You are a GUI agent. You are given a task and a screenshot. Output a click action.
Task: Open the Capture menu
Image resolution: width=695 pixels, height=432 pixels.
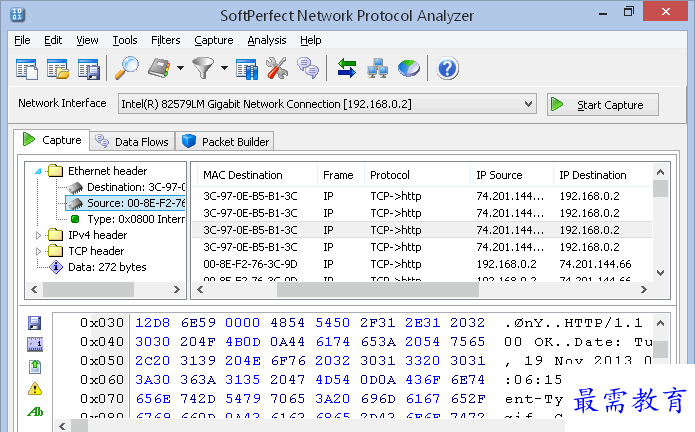pyautogui.click(x=214, y=40)
